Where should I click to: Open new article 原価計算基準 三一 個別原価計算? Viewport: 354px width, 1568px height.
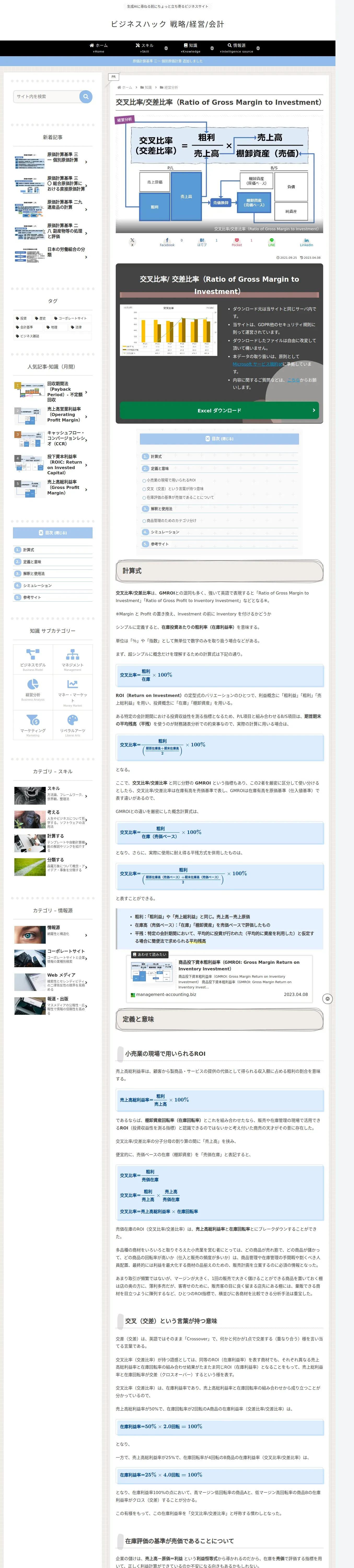(53, 161)
